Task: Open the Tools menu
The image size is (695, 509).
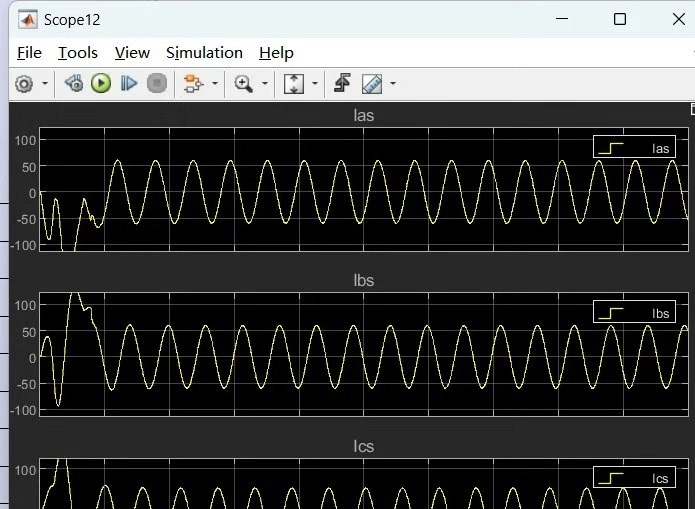Action: 78,53
